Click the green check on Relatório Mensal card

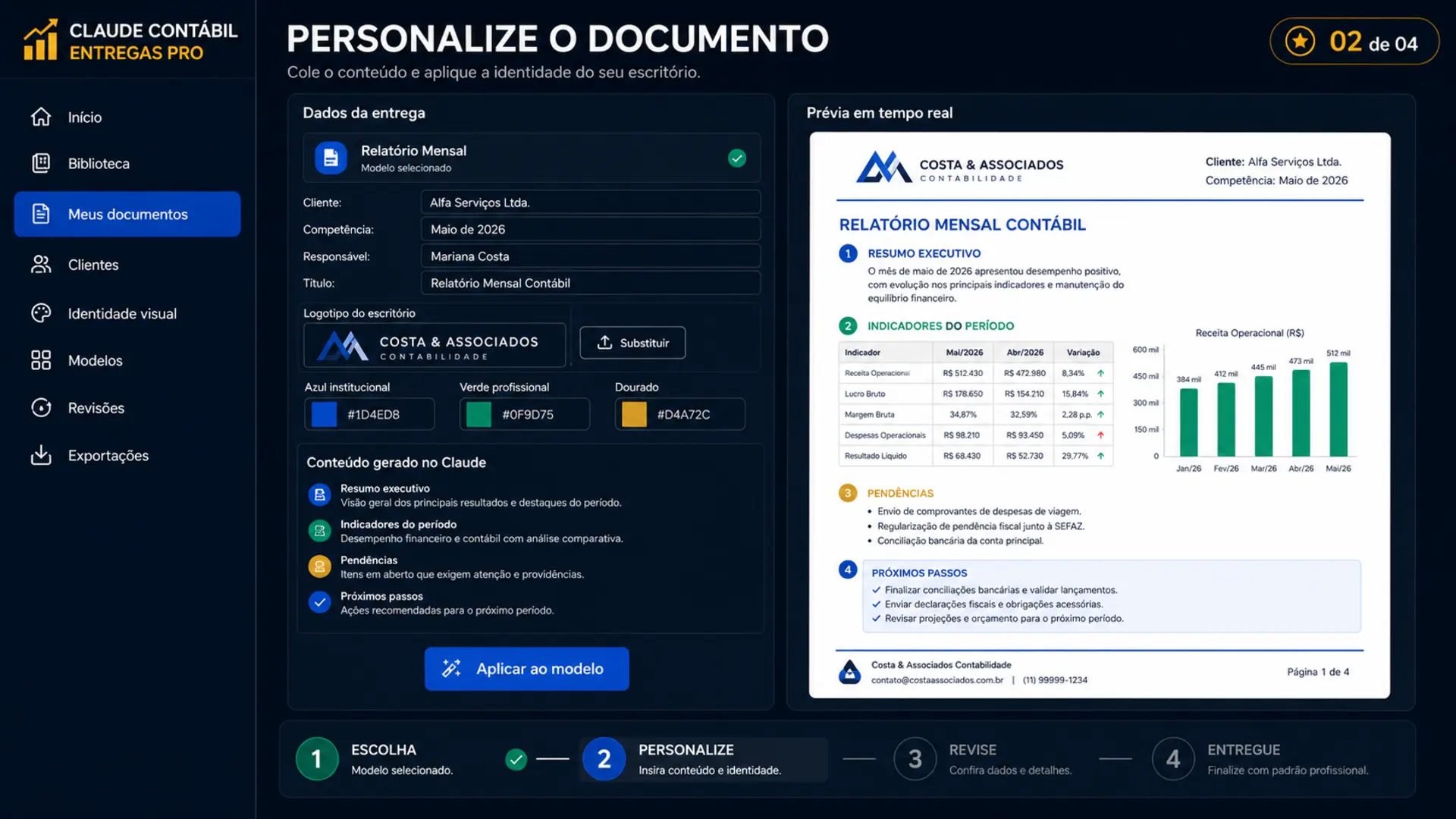tap(737, 158)
